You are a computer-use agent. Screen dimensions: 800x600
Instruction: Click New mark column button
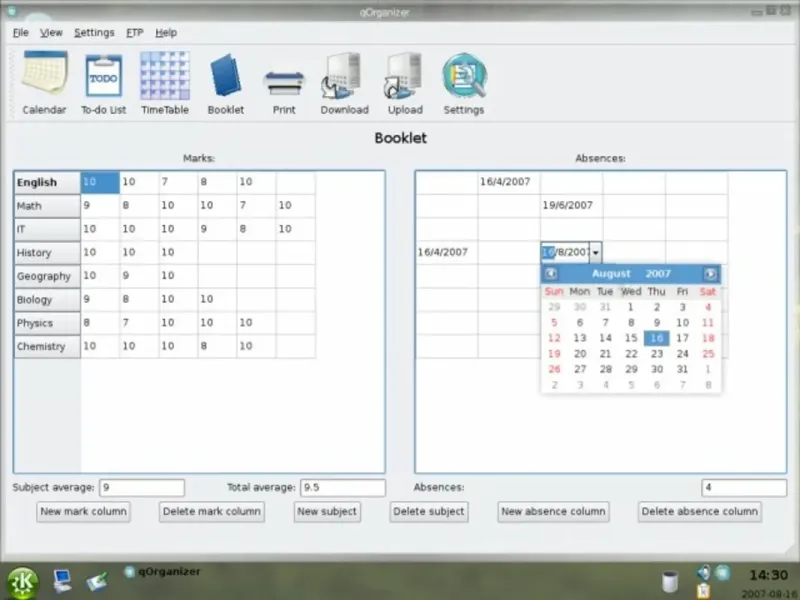click(x=84, y=512)
